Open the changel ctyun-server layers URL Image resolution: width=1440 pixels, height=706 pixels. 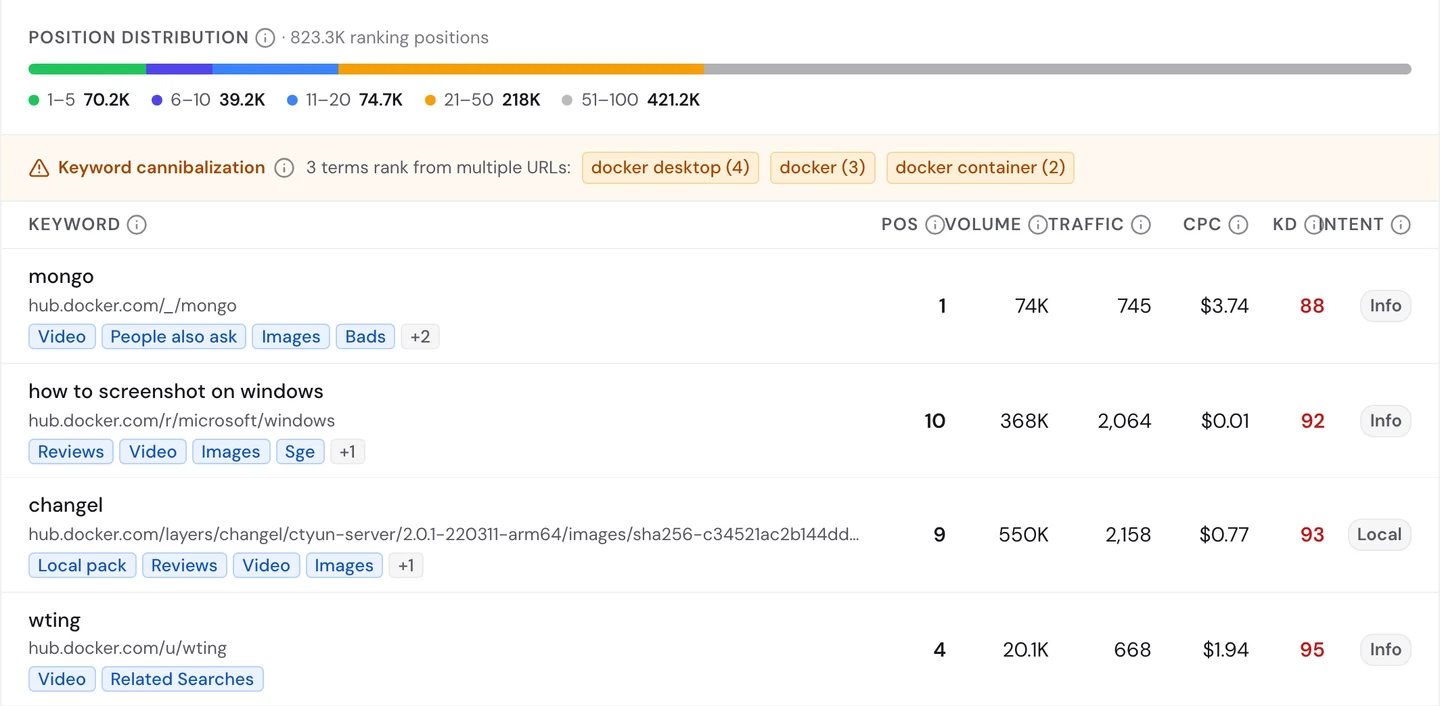click(443, 535)
